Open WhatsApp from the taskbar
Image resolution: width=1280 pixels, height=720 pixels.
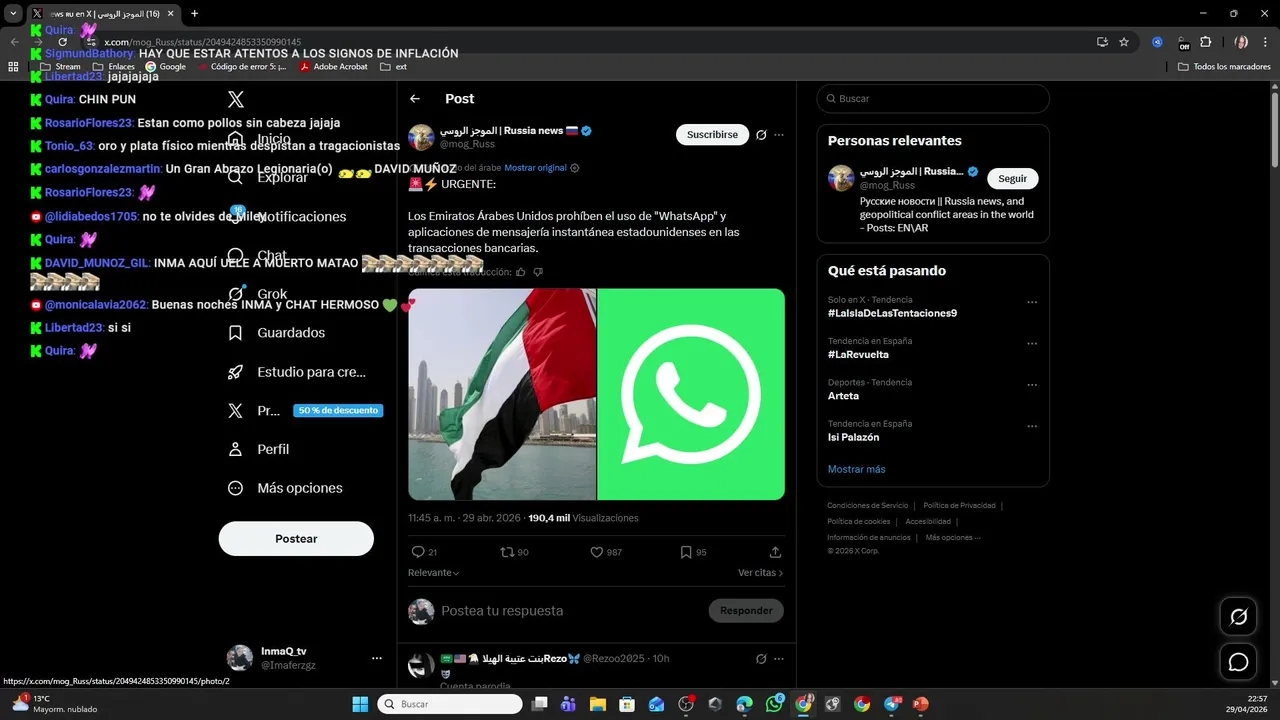click(775, 704)
